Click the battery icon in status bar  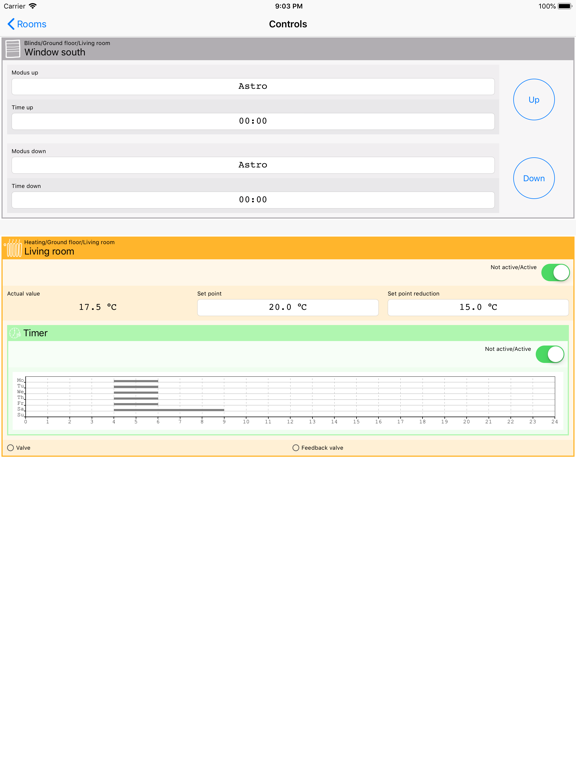[x=565, y=6]
